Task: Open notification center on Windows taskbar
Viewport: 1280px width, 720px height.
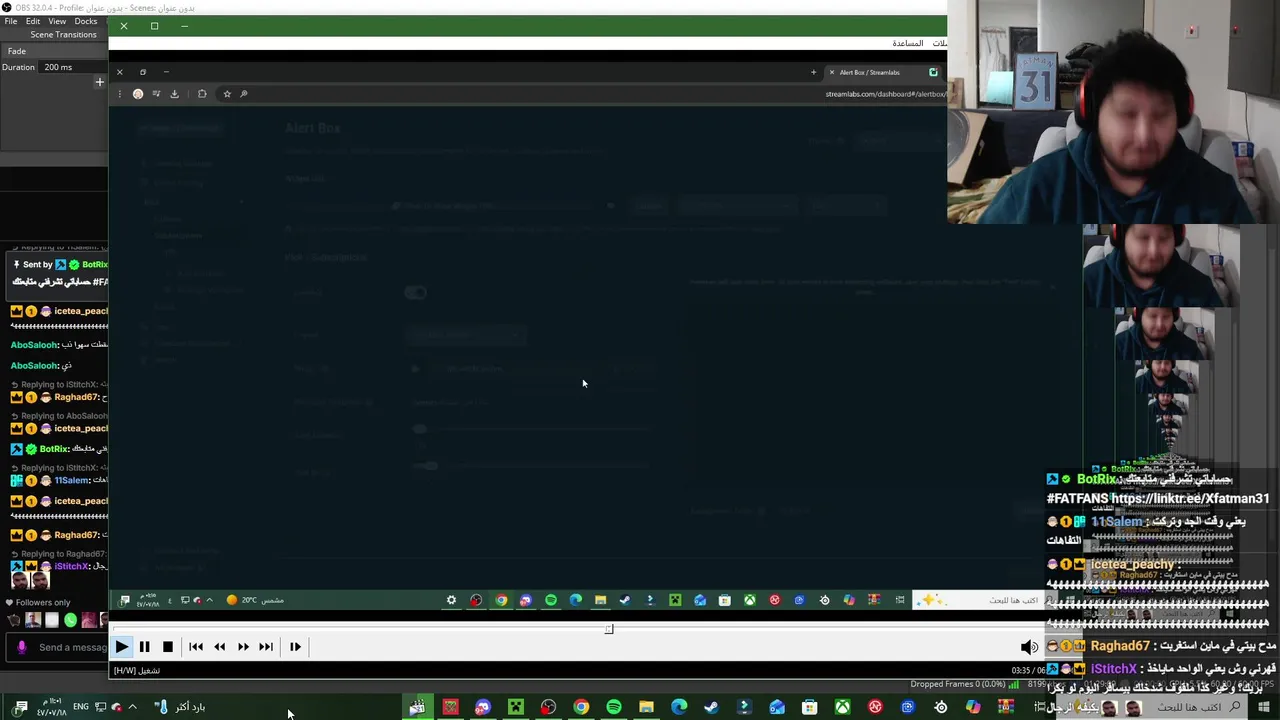Action: [x=21, y=707]
